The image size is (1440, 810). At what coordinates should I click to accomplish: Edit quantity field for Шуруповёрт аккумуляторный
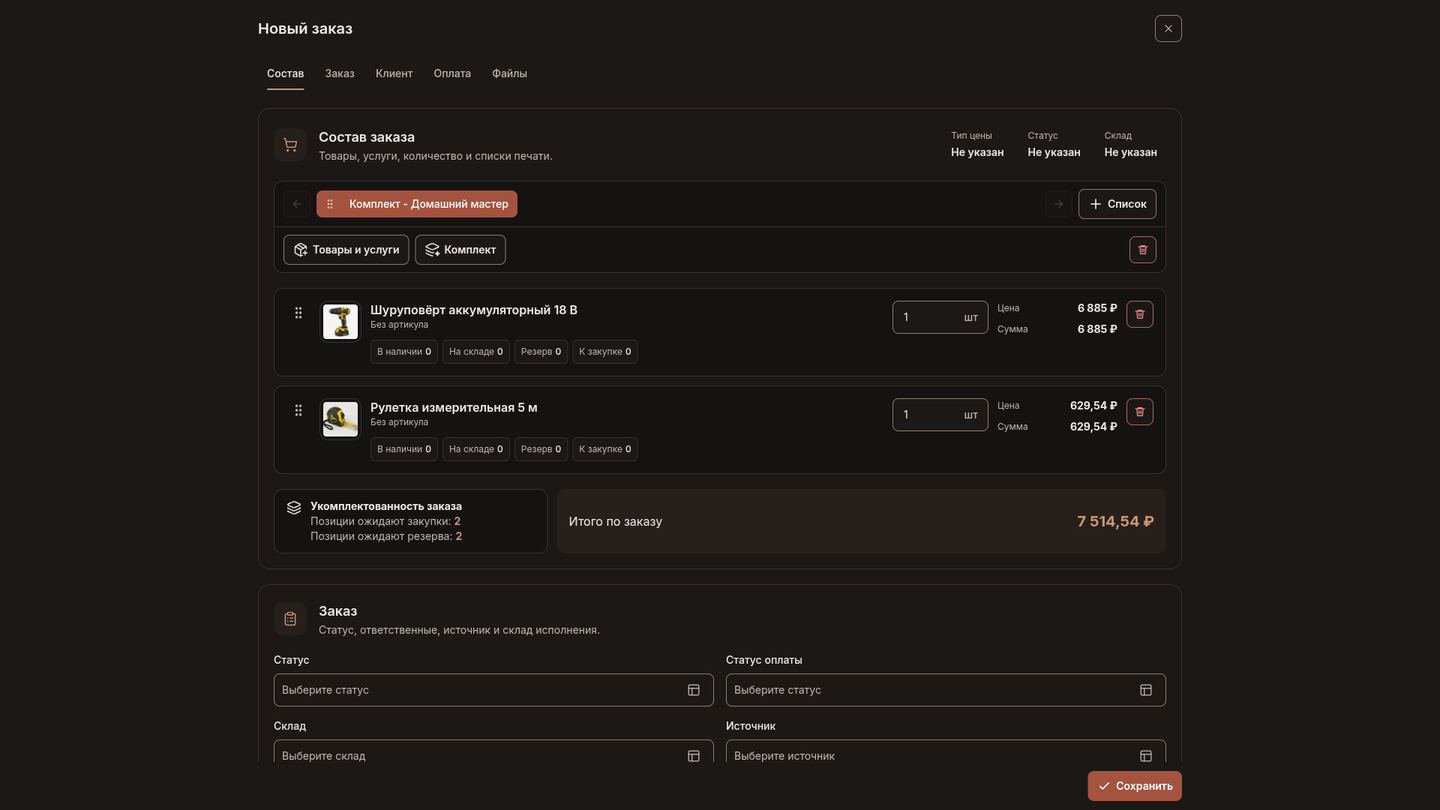(940, 317)
